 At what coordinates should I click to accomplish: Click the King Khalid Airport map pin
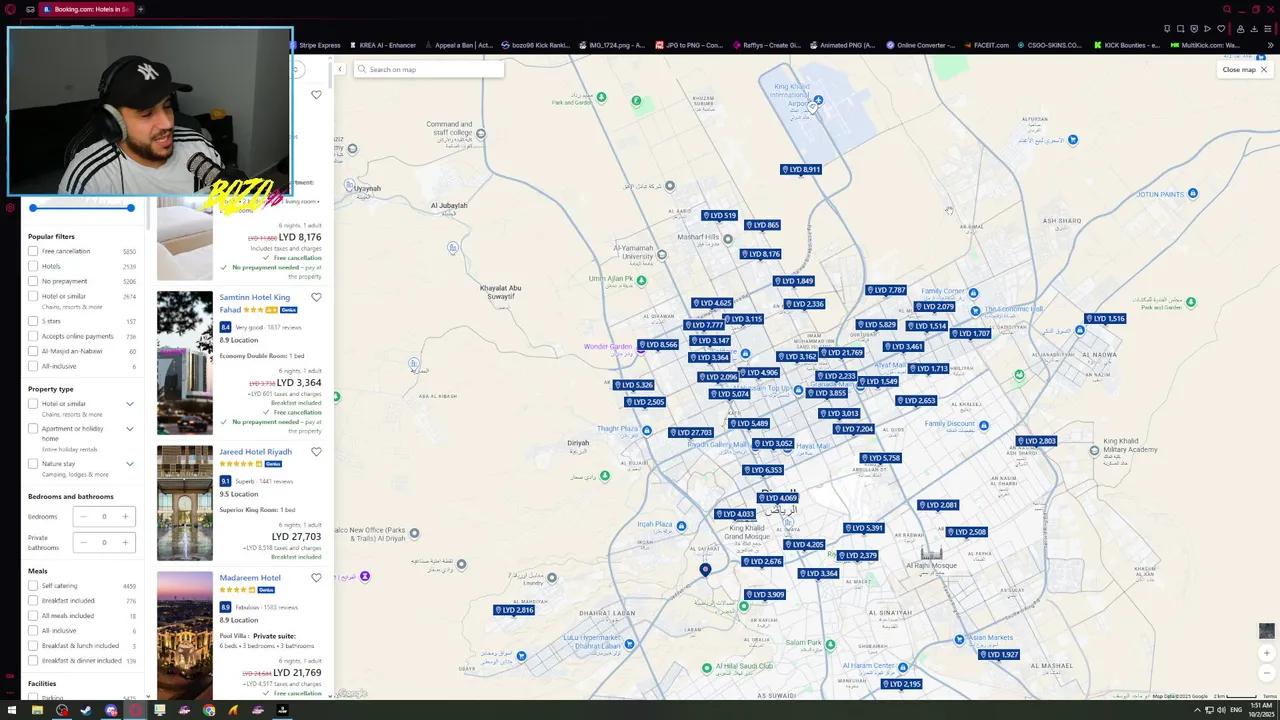click(x=818, y=100)
